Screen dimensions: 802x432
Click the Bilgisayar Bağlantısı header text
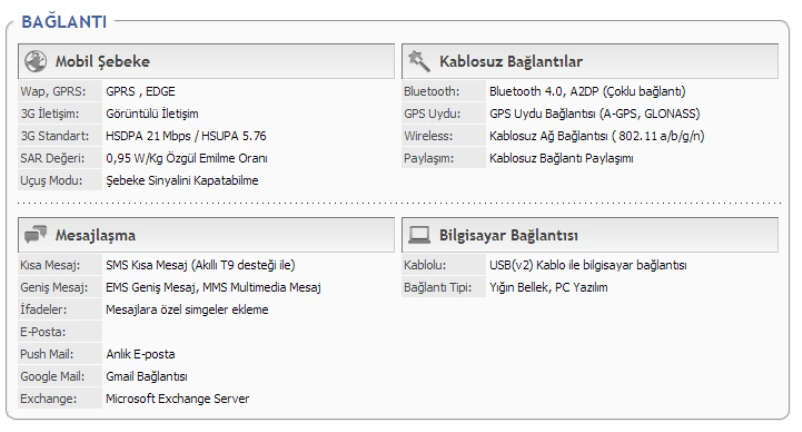pyautogui.click(x=510, y=237)
